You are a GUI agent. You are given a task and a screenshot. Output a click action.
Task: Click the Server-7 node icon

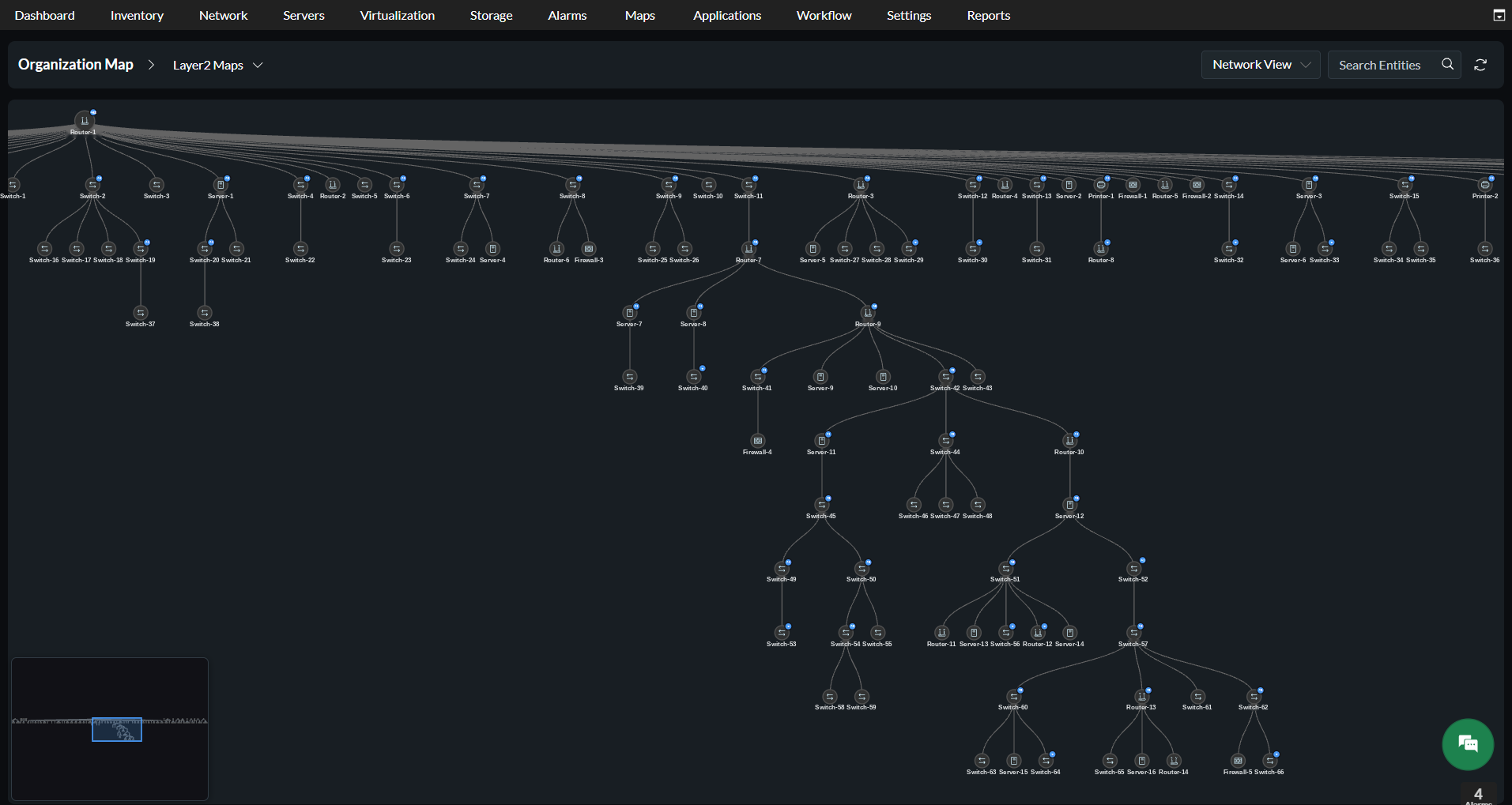tap(630, 313)
